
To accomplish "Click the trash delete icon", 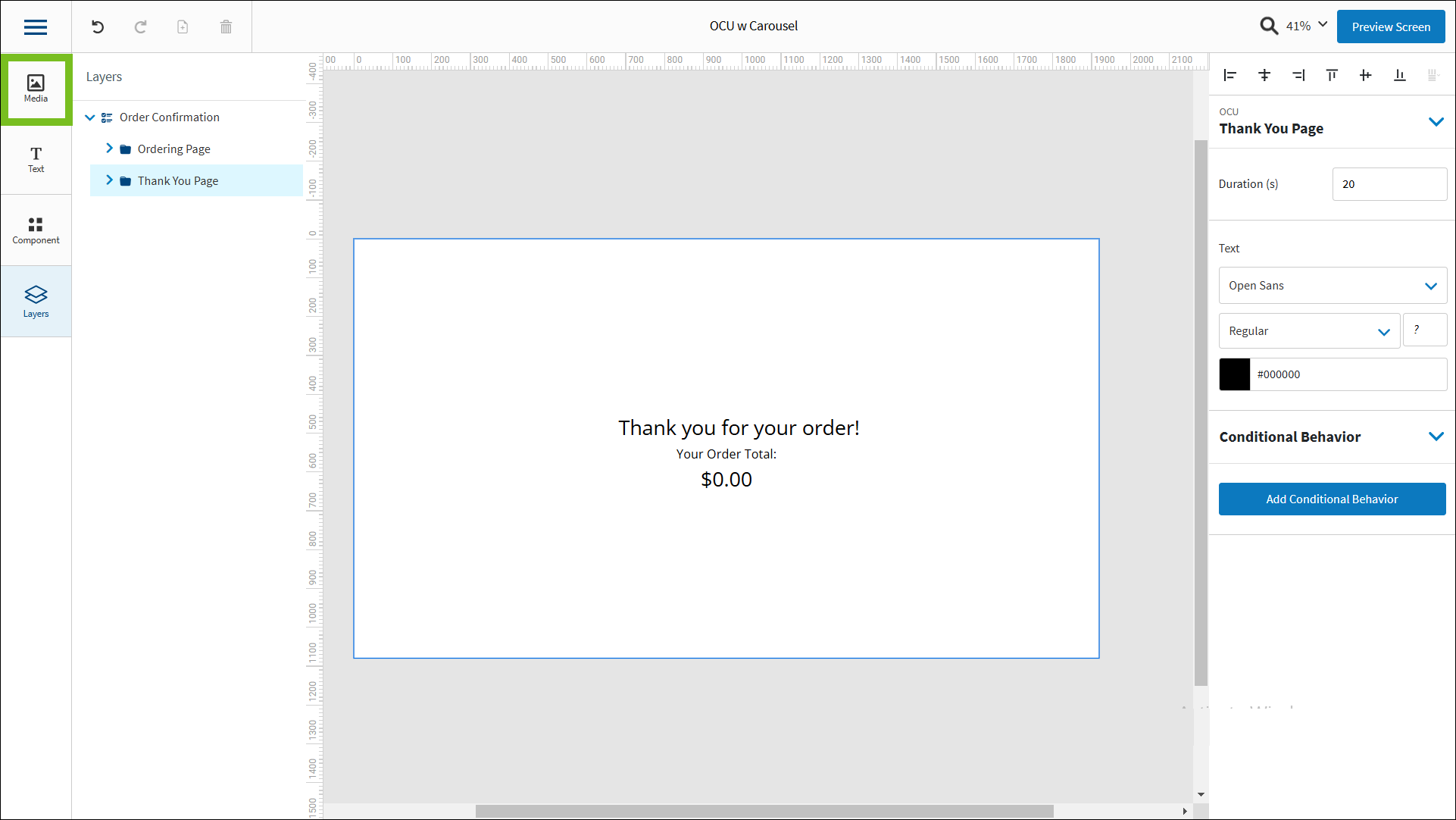I will point(225,27).
